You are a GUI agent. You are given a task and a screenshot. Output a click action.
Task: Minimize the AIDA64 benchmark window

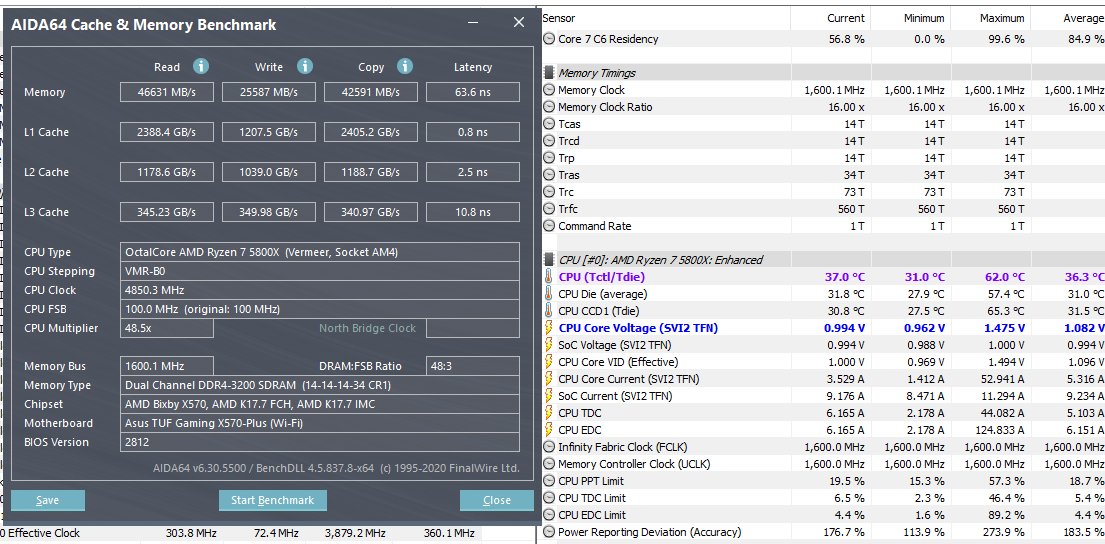[474, 23]
